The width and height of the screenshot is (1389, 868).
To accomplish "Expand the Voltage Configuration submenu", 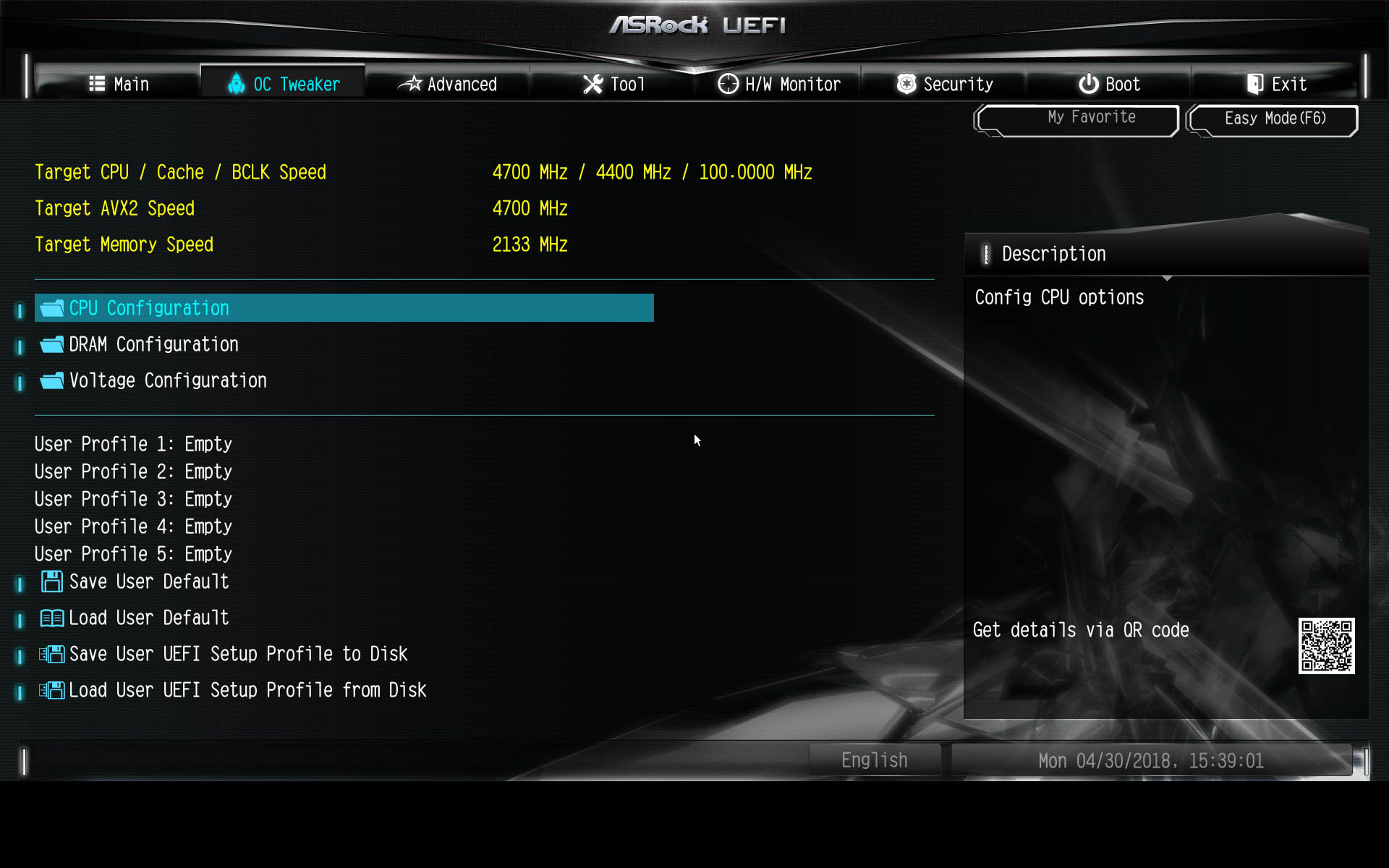I will [x=168, y=381].
